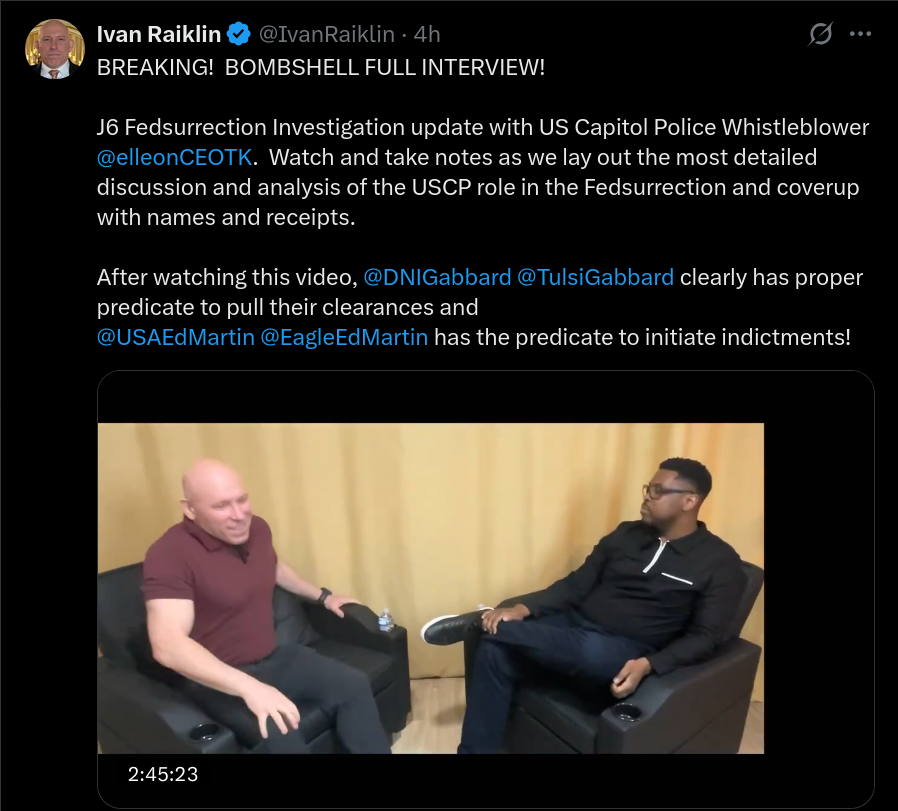The image size is (898, 811).
Task: Open the 4h timestamp link
Action: pos(427,34)
